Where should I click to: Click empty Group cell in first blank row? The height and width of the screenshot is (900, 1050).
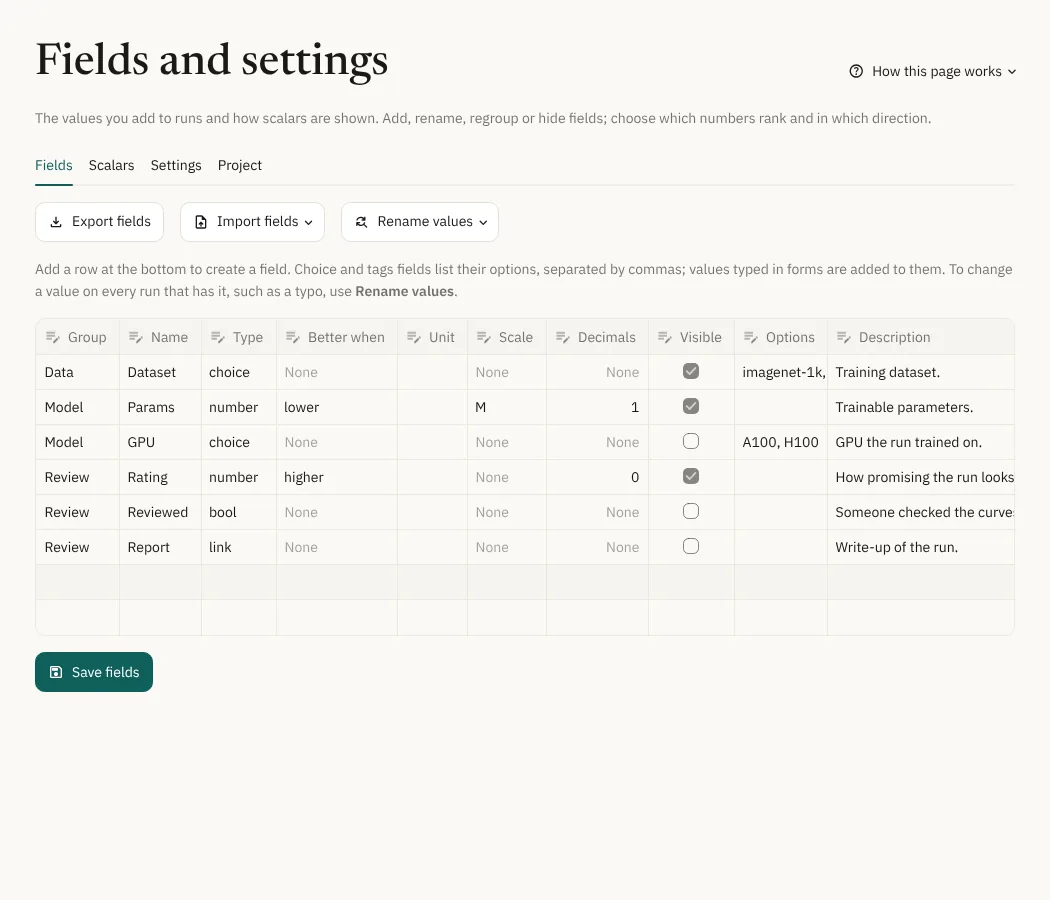tap(78, 582)
